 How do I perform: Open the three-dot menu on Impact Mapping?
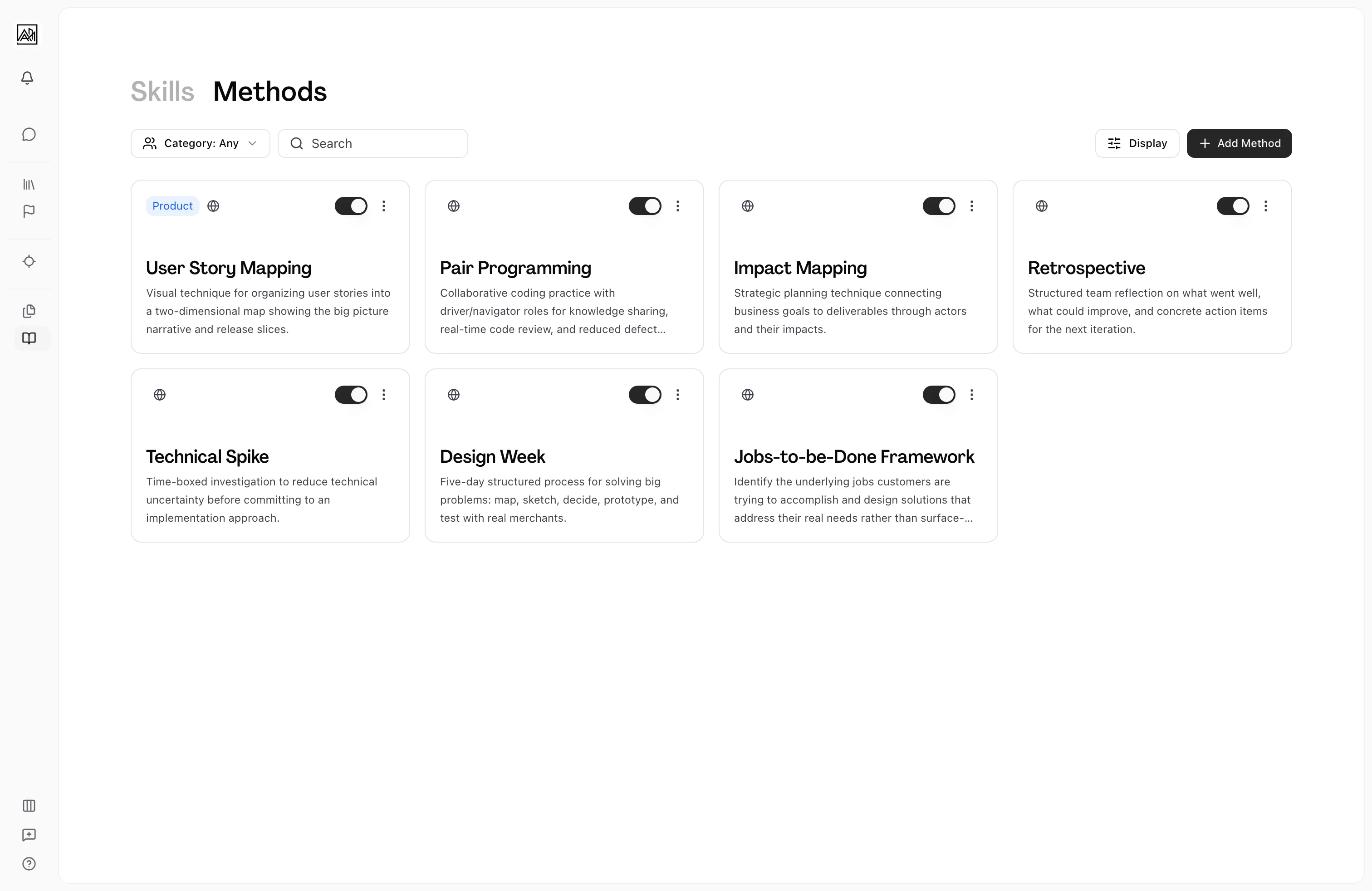click(971, 206)
